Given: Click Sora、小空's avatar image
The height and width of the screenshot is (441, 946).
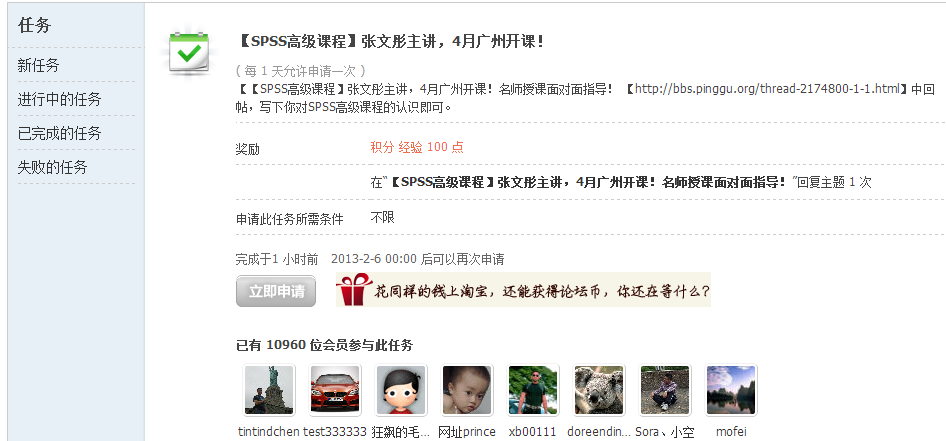Looking at the screenshot, I should 665,390.
